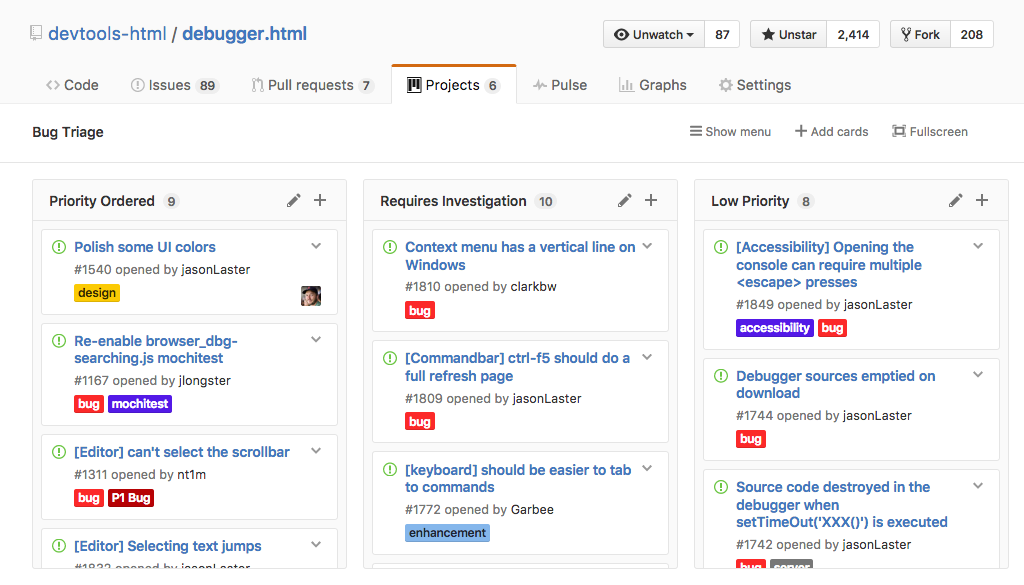1024x585 pixels.
Task: Expand card menu for Re-enable browser_dbg-searching.js
Action: [x=316, y=340]
